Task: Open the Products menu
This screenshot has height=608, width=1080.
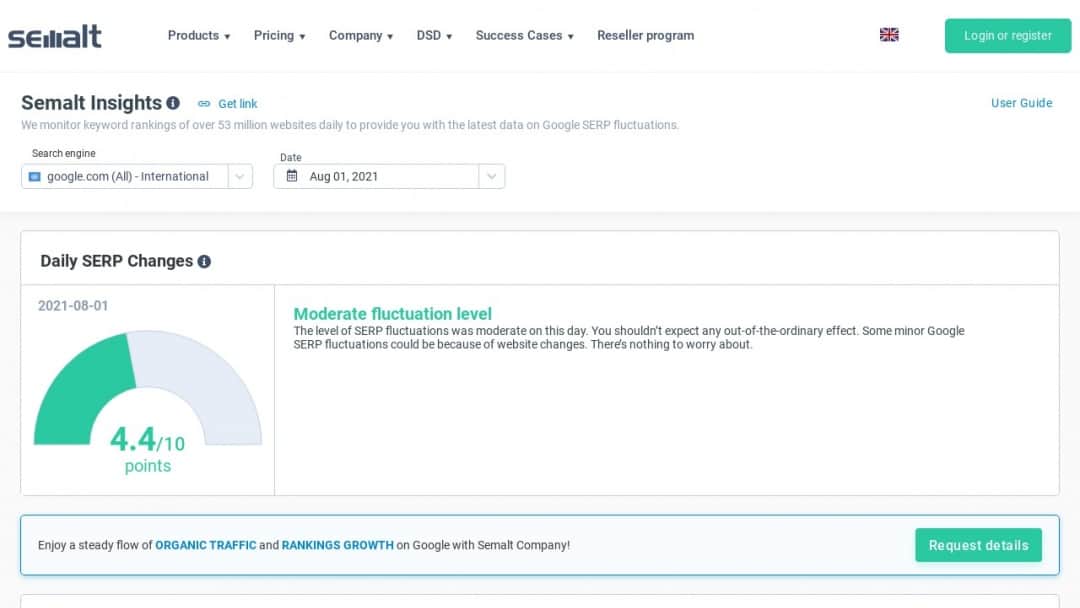Action: [x=199, y=36]
